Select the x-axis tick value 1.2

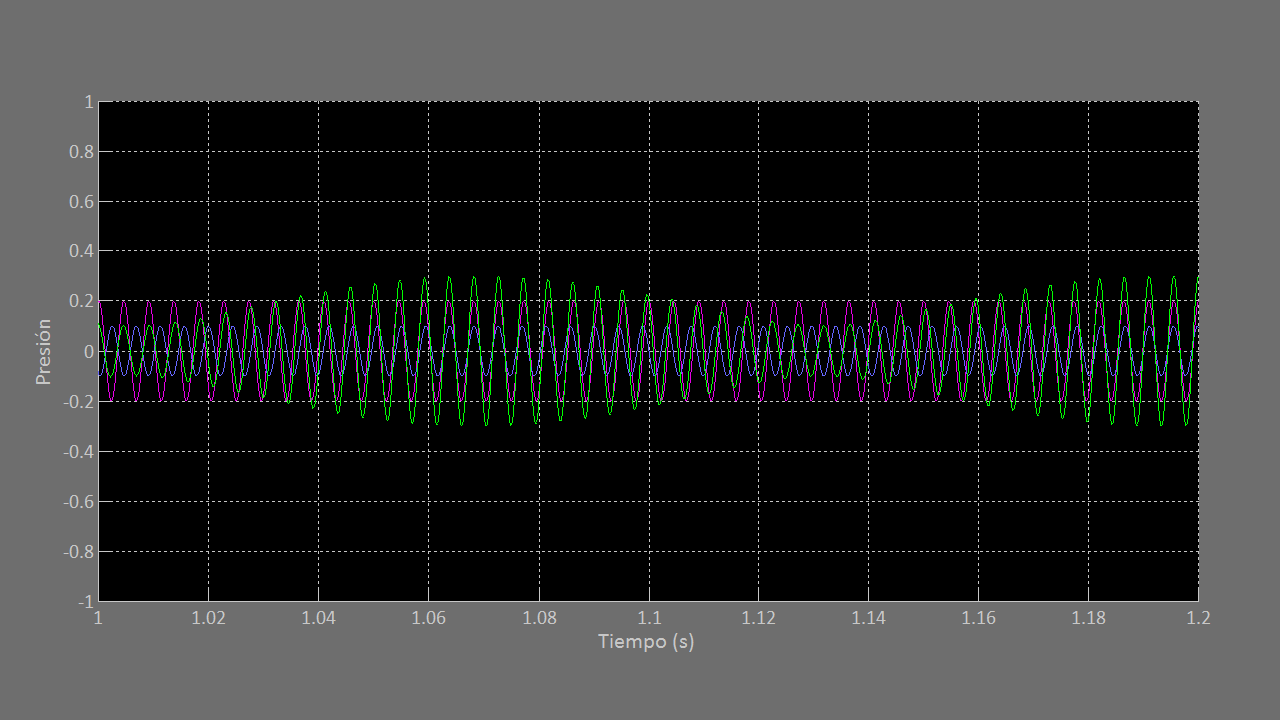coord(1198,618)
